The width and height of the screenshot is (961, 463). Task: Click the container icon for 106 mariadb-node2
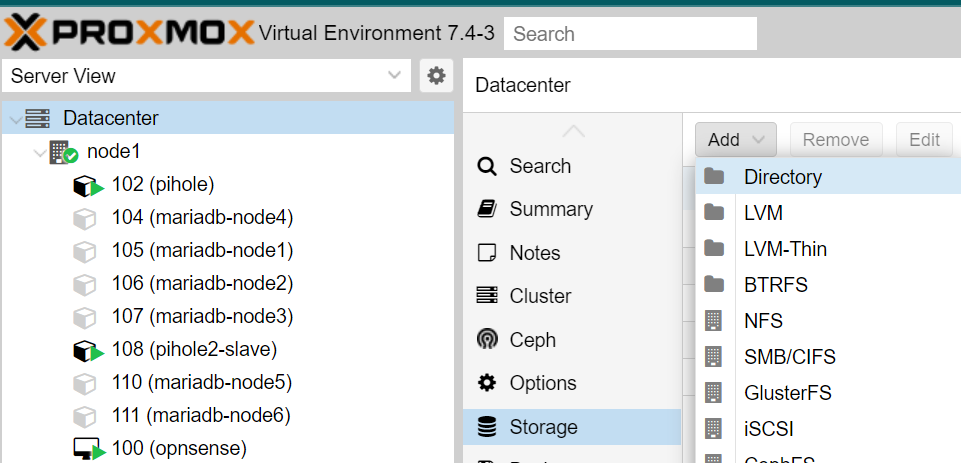point(85,285)
